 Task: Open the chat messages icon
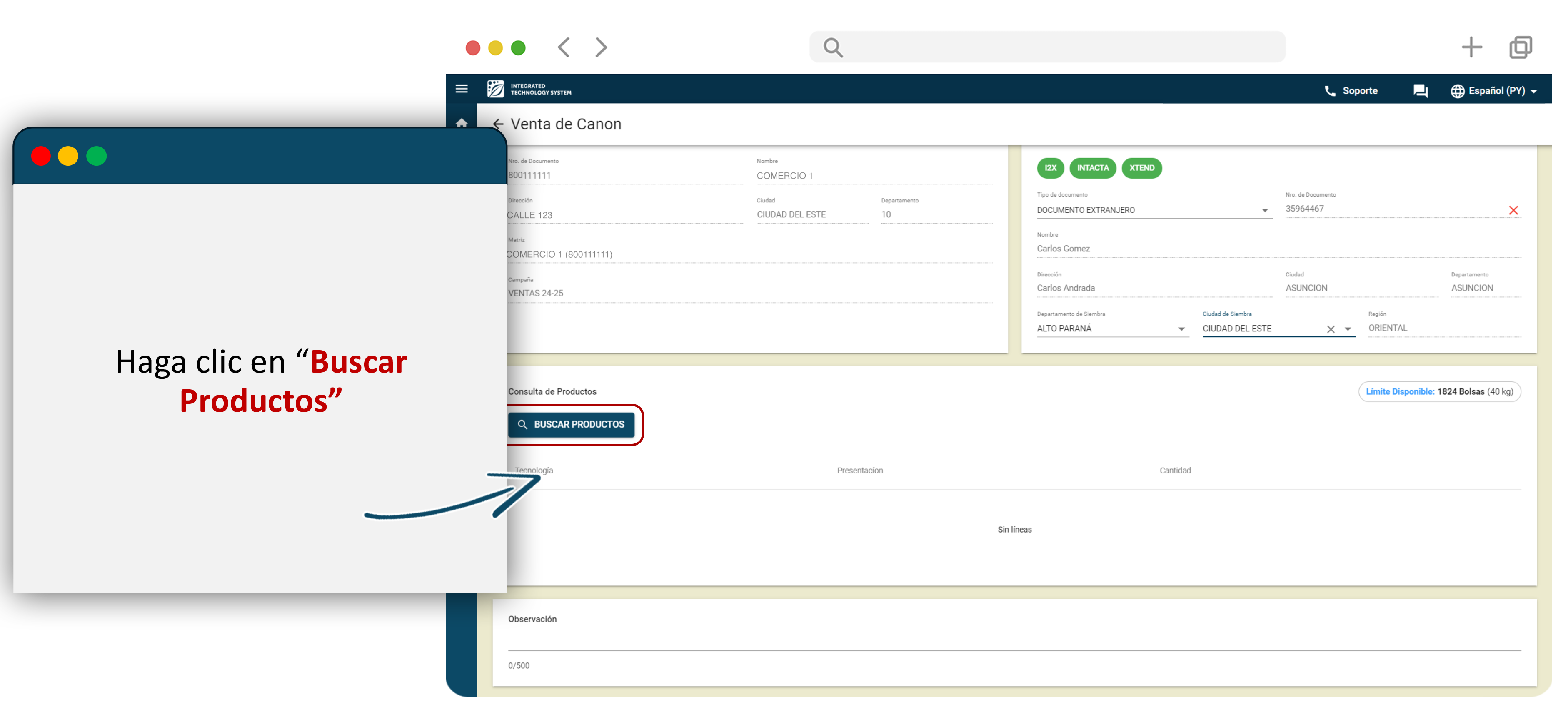1420,91
